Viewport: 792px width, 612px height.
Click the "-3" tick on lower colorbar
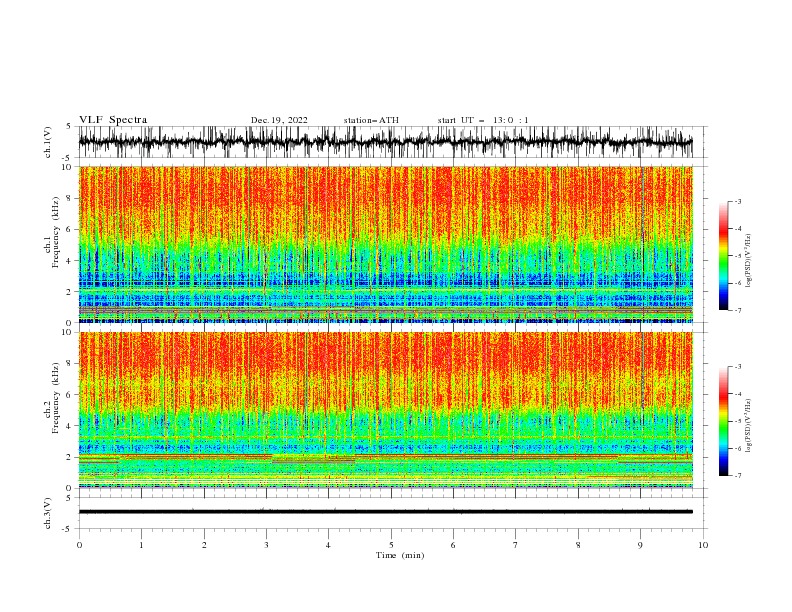tap(737, 367)
